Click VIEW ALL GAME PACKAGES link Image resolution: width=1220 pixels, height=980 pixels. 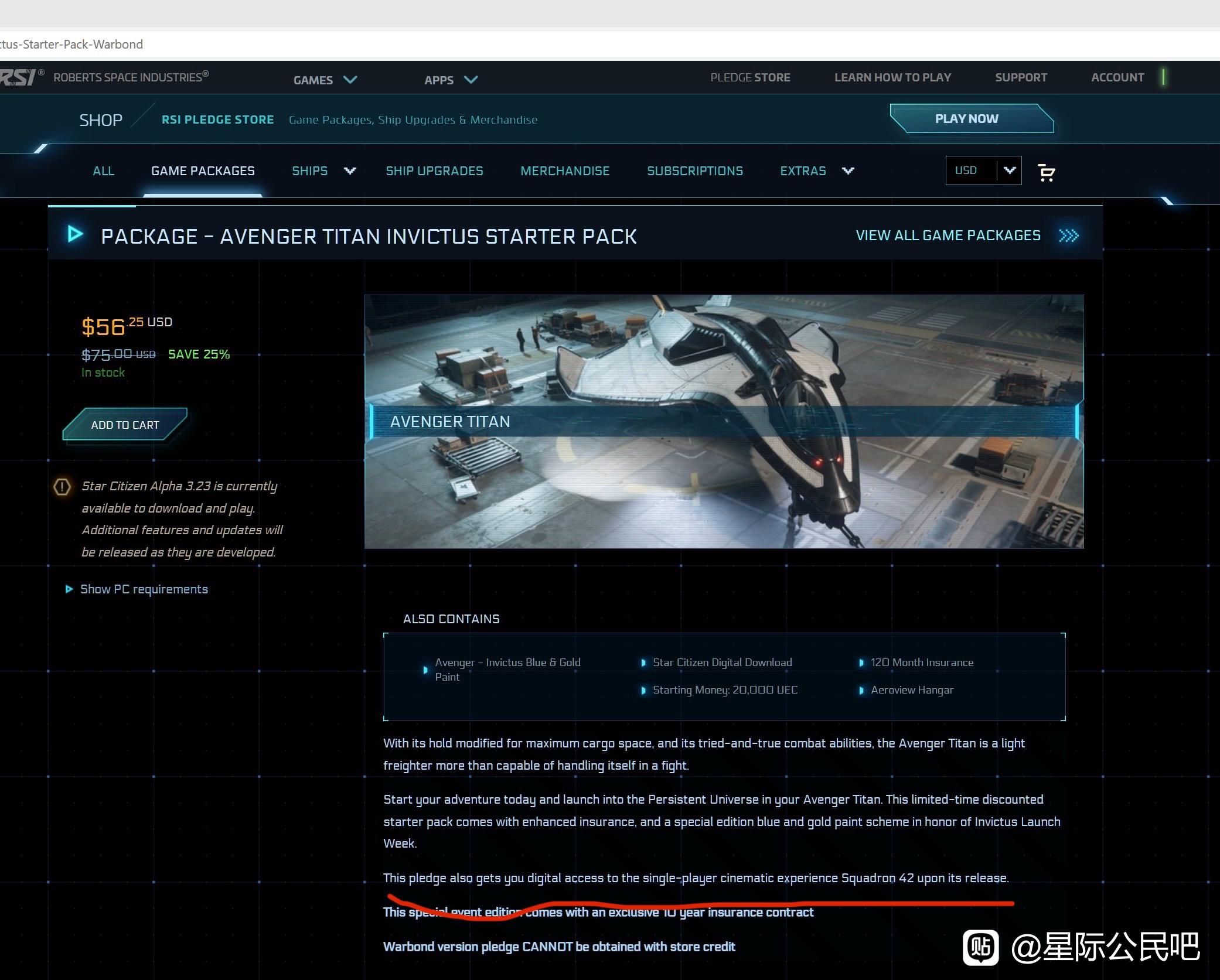[x=948, y=235]
